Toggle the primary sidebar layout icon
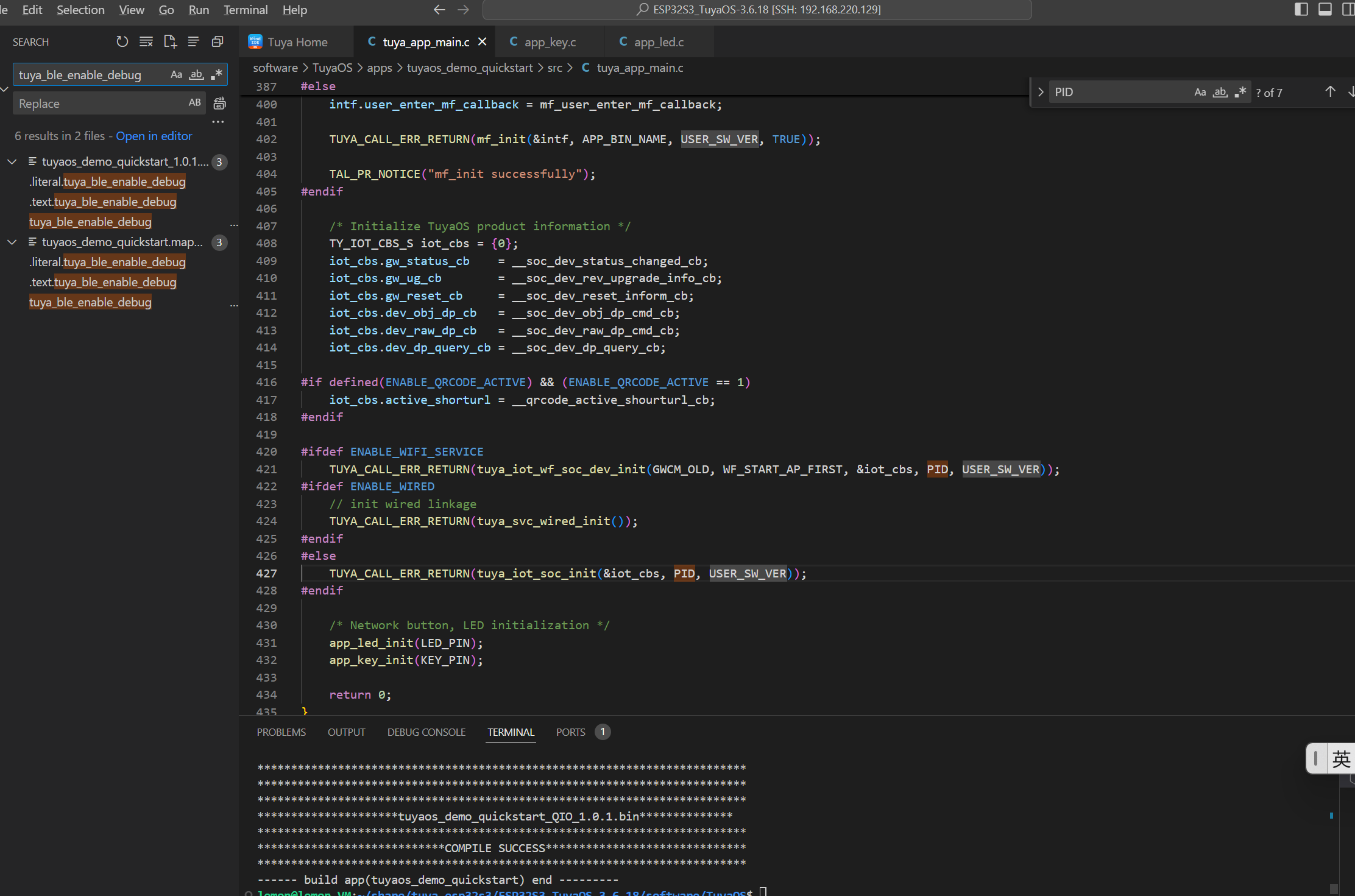Viewport: 1355px width, 896px height. (1301, 9)
